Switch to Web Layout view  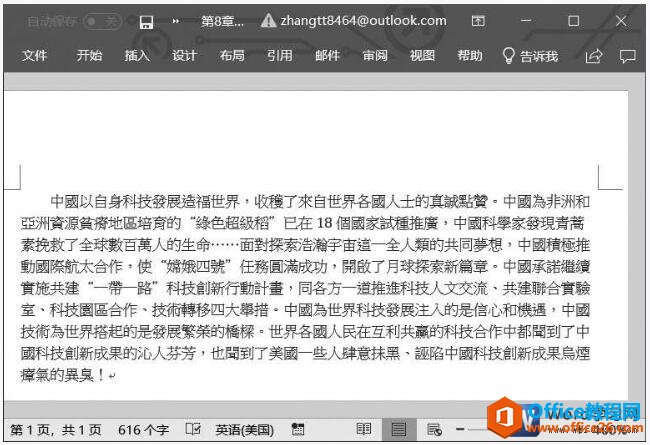coord(433,429)
